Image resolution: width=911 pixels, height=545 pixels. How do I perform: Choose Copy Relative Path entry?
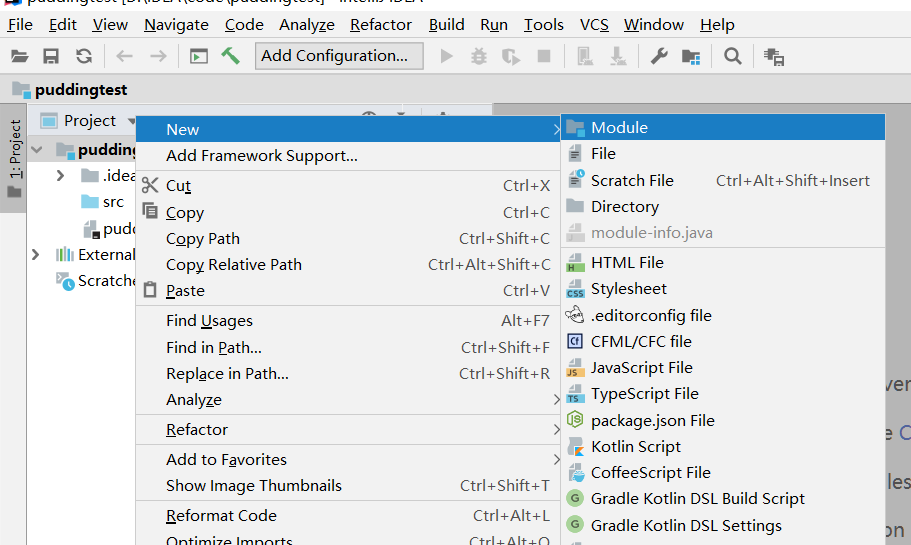[x=348, y=265]
